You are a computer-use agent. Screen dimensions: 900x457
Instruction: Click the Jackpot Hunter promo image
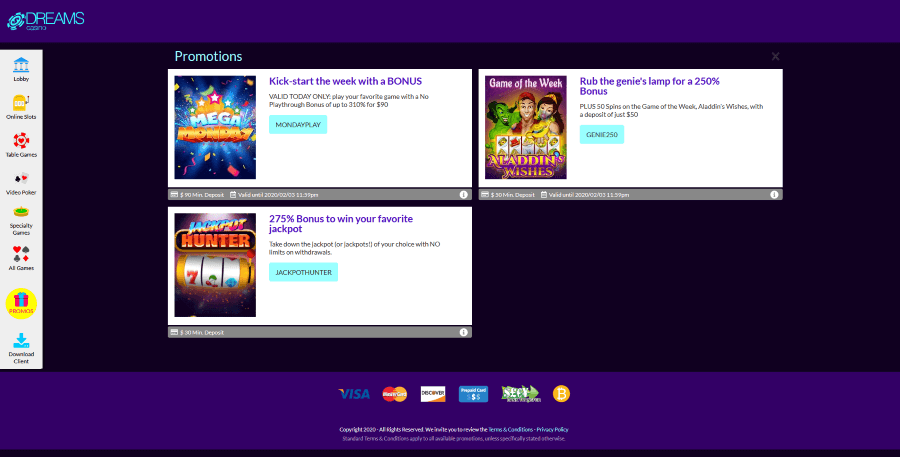pyautogui.click(x=215, y=265)
